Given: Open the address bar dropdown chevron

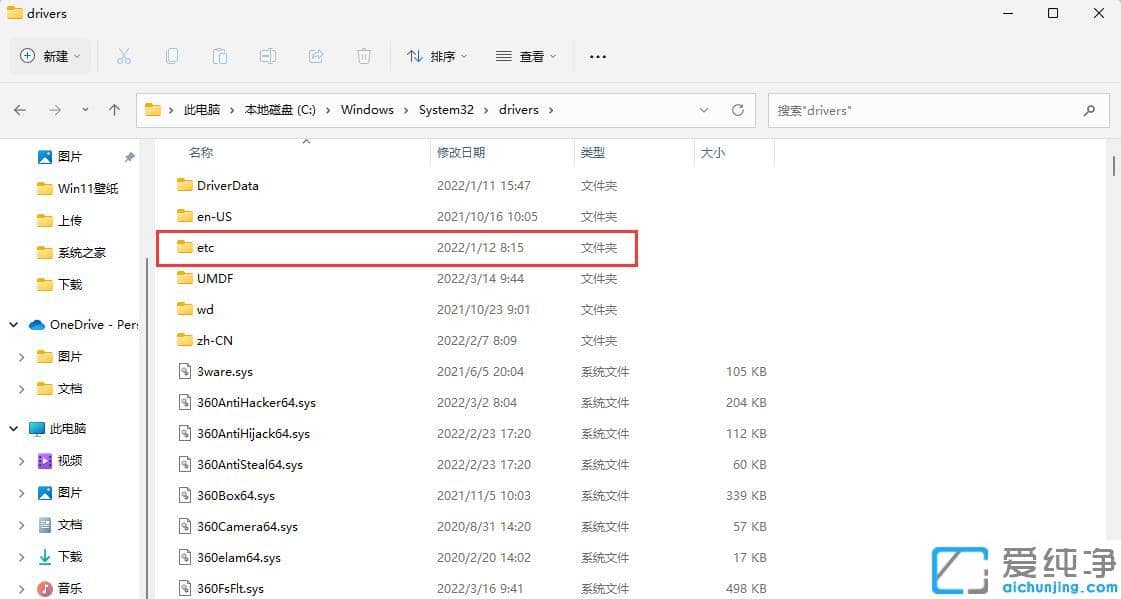Looking at the screenshot, I should coord(704,110).
